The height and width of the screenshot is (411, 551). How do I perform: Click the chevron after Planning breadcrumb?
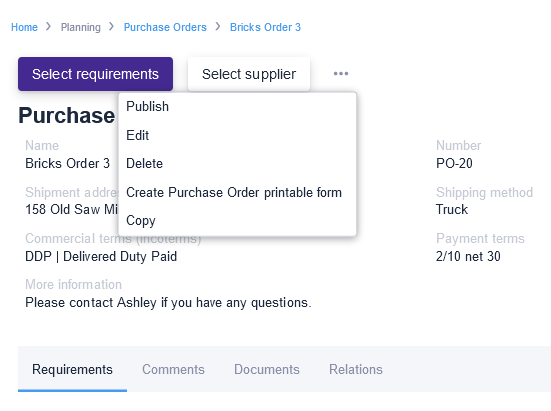(x=111, y=27)
